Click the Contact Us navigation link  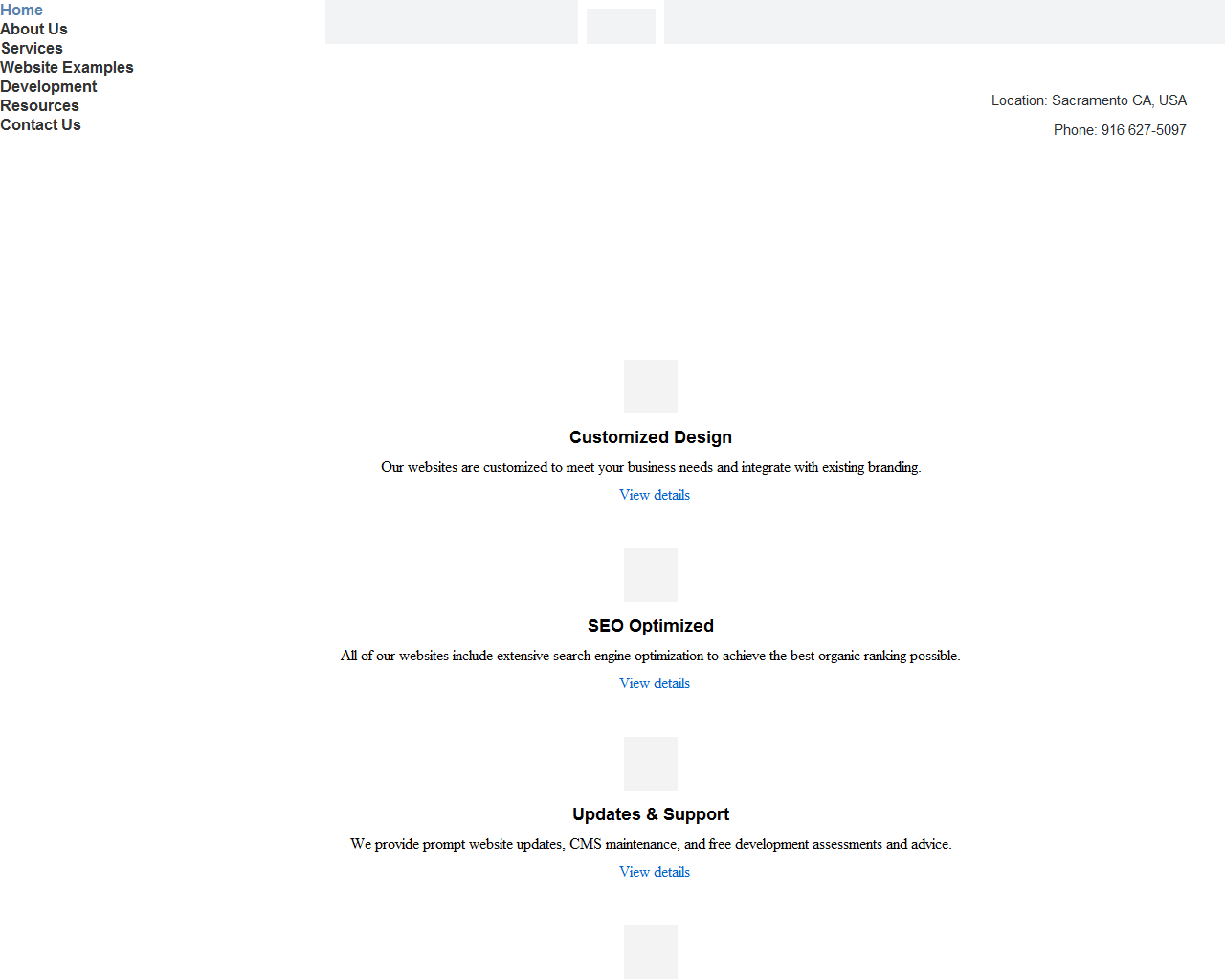pyautogui.click(x=40, y=124)
